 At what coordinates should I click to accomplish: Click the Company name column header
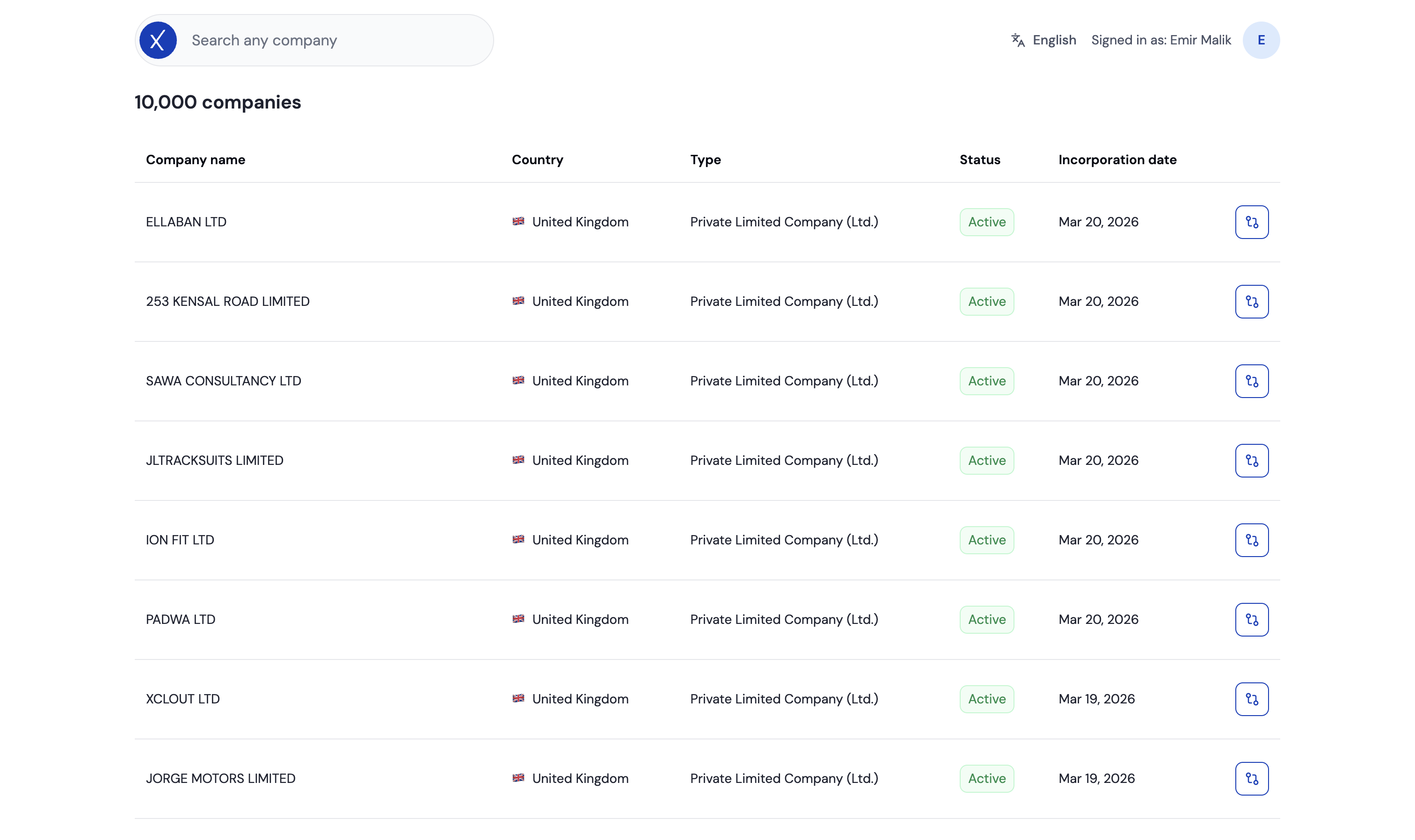[x=195, y=160]
